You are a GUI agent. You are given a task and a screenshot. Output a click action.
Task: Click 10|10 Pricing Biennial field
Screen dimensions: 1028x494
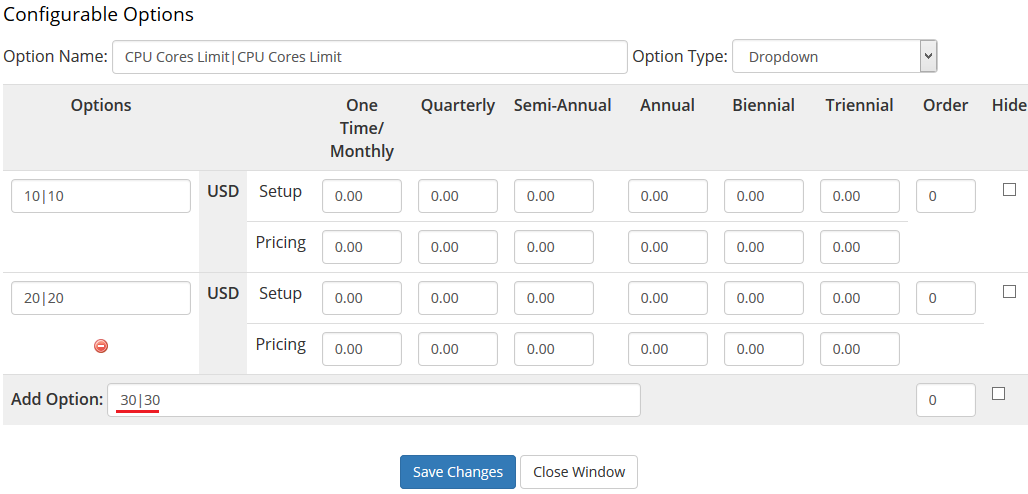click(x=764, y=247)
